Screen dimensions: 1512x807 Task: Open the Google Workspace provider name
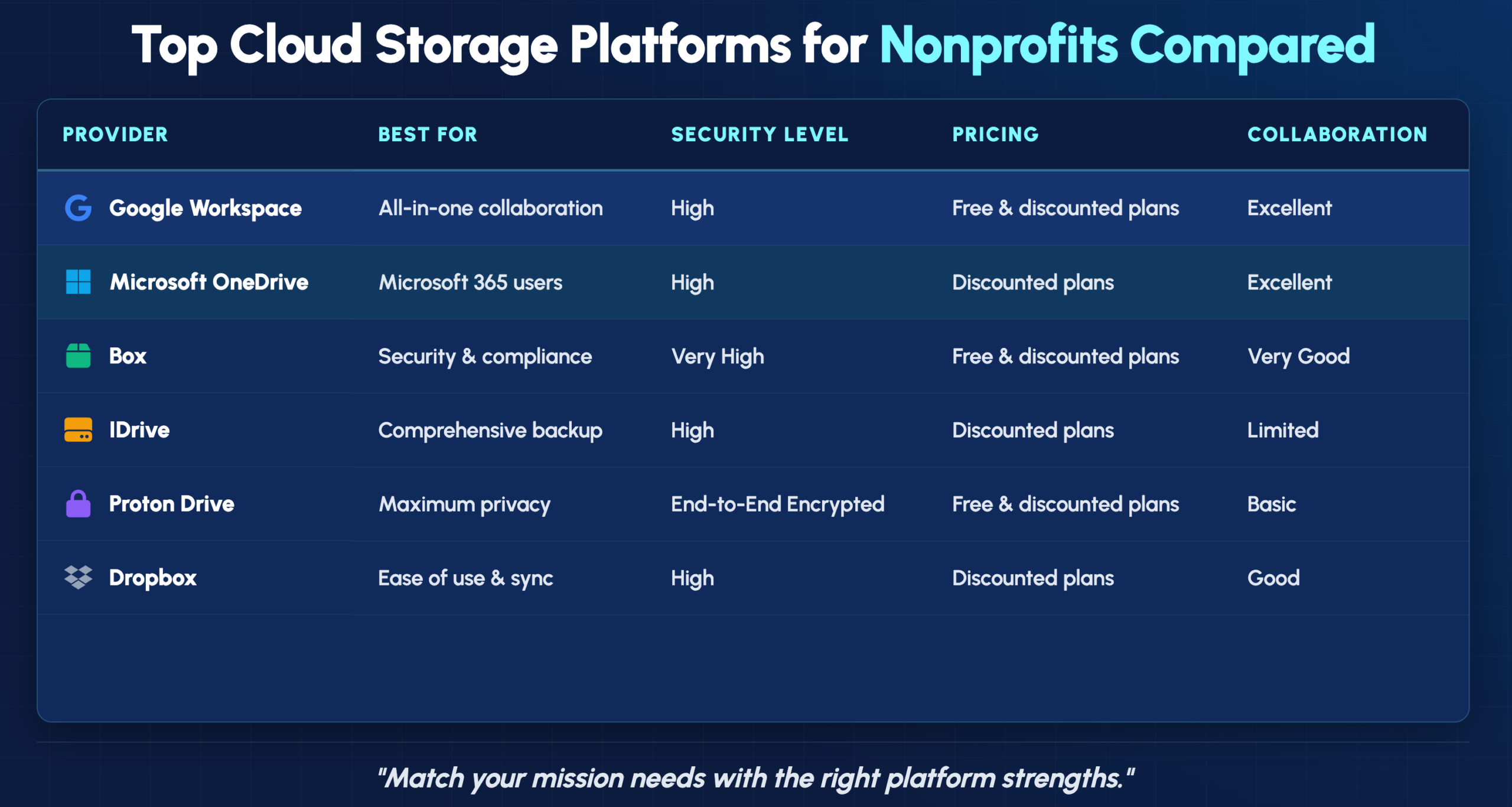coord(206,208)
